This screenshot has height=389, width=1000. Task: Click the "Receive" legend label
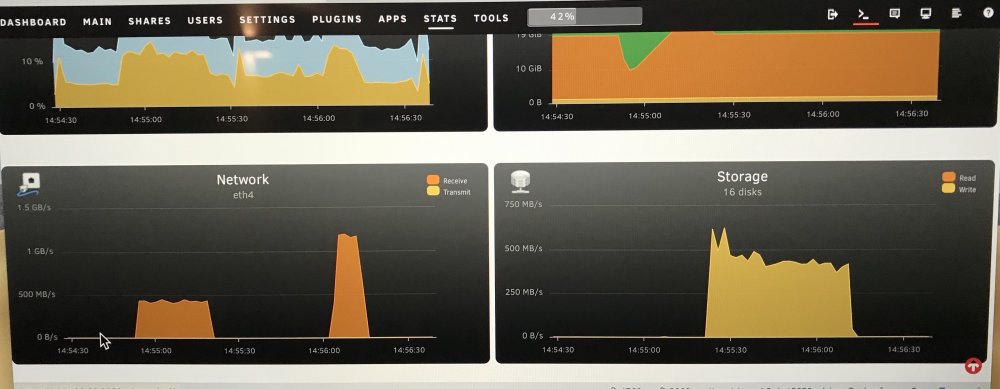pos(455,181)
